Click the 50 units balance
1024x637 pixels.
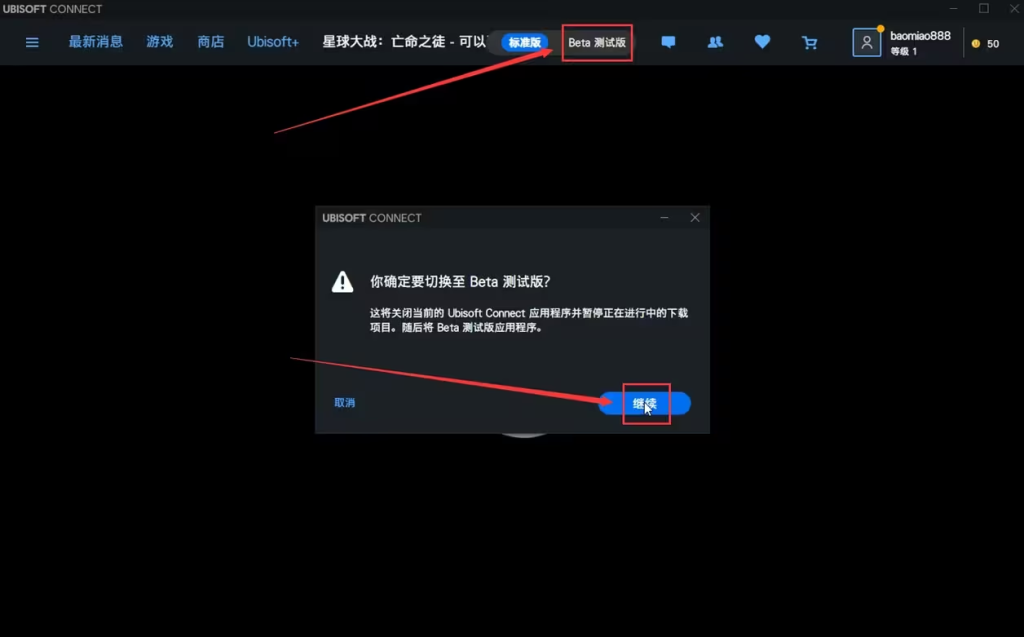pos(993,44)
